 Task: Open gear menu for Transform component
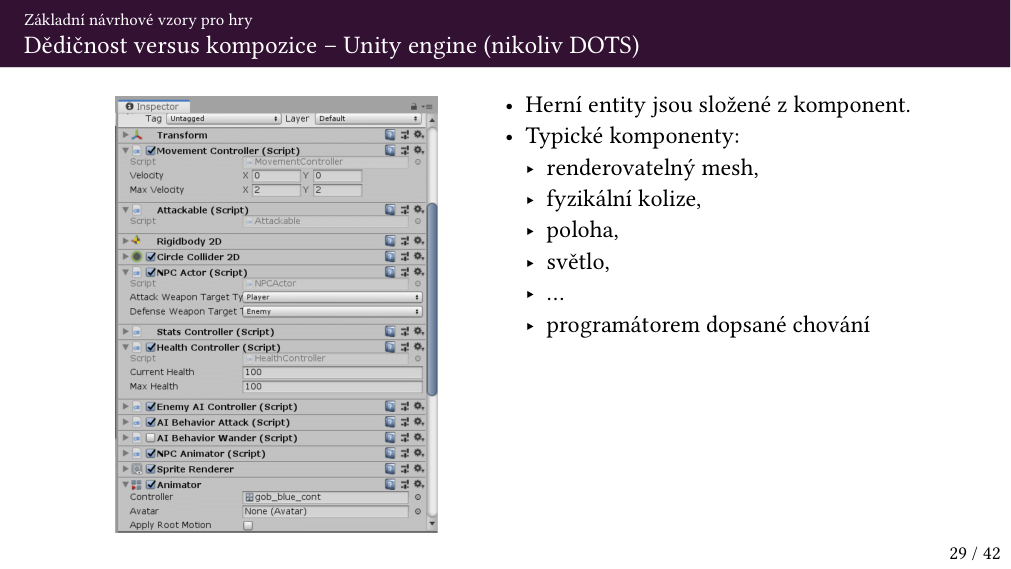(x=418, y=135)
